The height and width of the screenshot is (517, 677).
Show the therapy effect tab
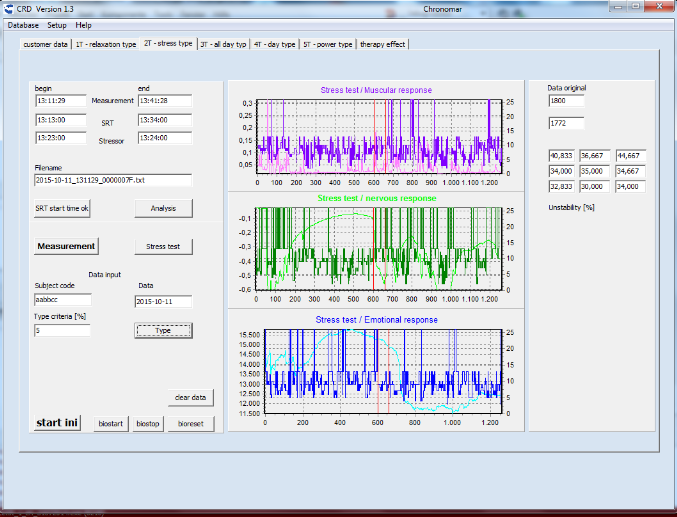pyautogui.click(x=383, y=45)
